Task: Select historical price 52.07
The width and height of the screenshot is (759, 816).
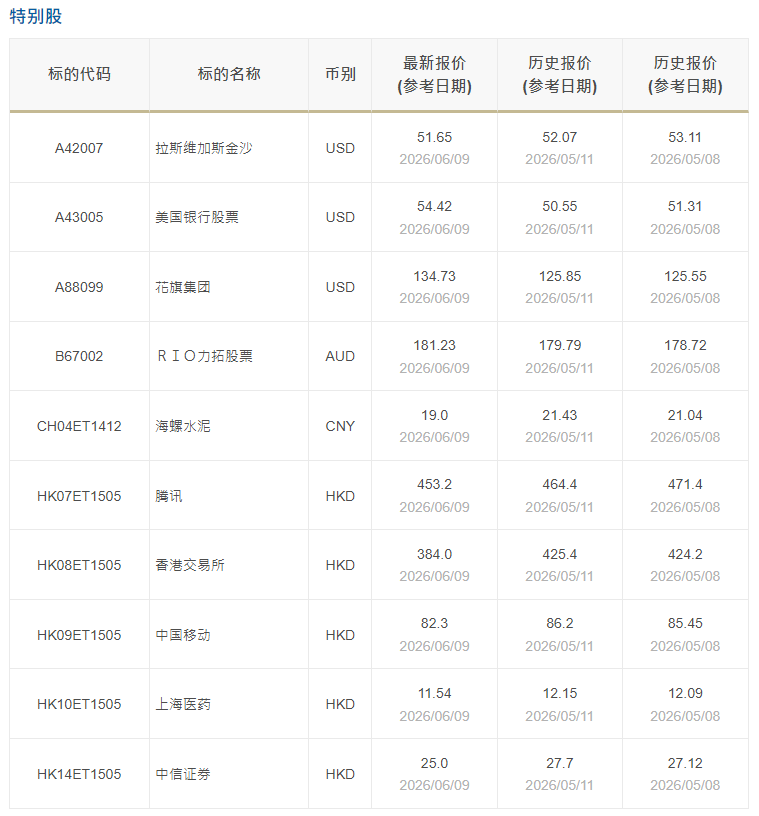Action: click(x=560, y=137)
